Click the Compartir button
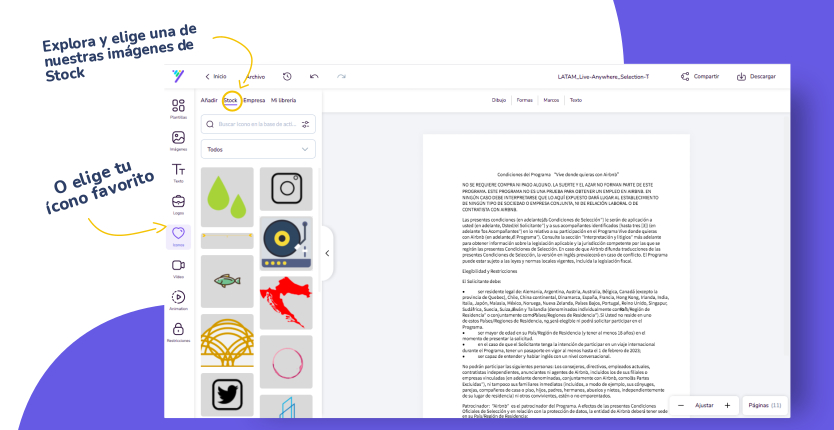Image resolution: width=834 pixels, height=430 pixels. [x=700, y=76]
